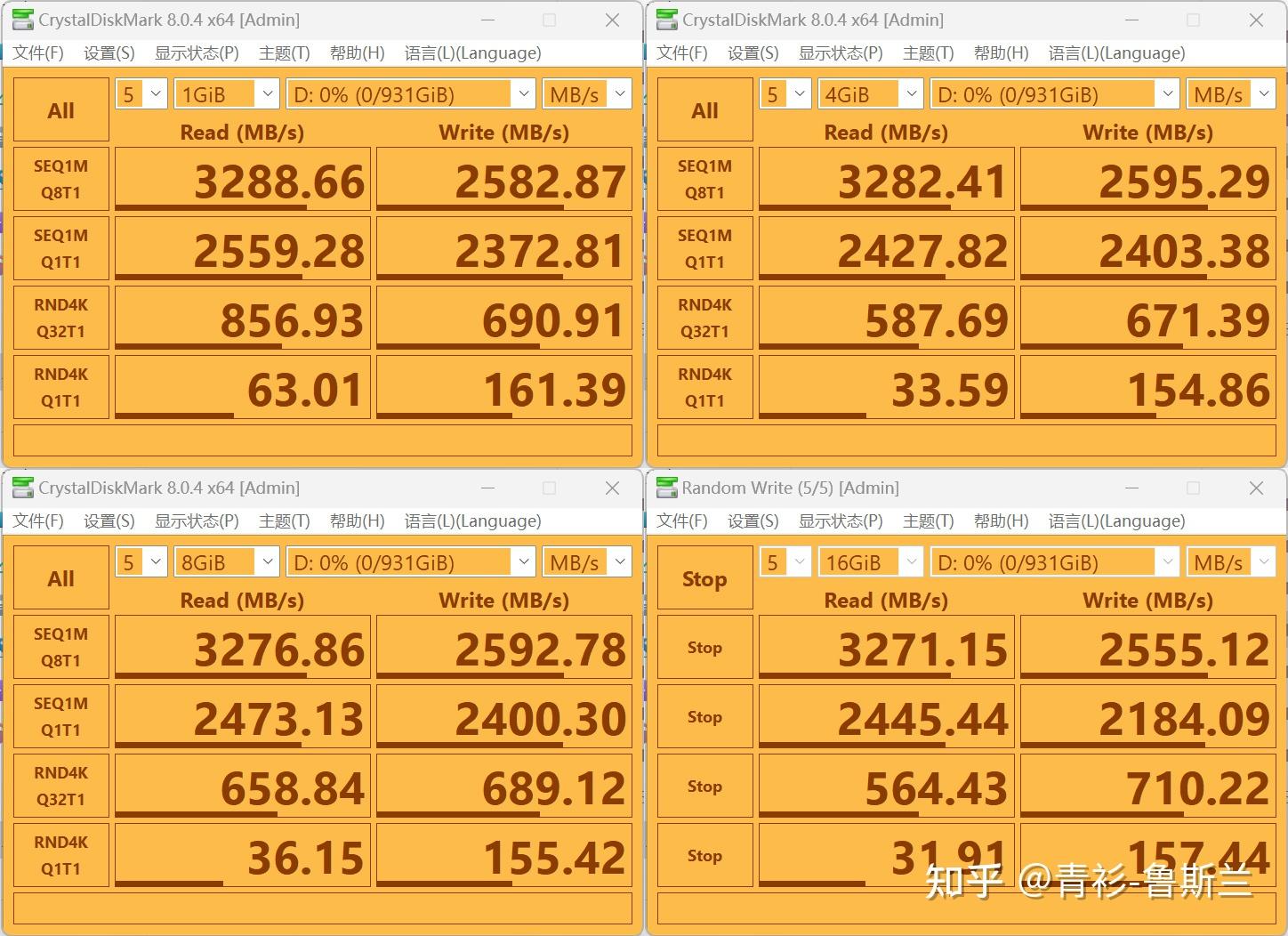Open MB/s unit dropdown in 4GiB window
Screen dimensions: 1288x936
pos(1231,94)
